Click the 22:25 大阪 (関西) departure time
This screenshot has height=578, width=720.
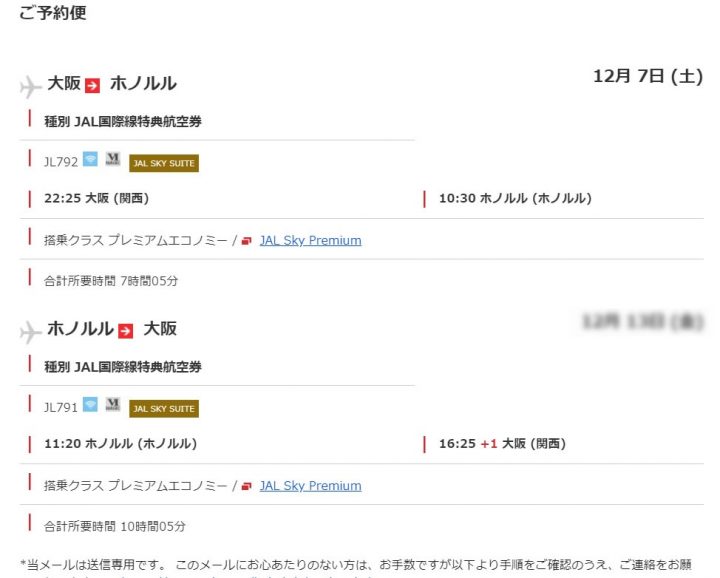(96, 198)
